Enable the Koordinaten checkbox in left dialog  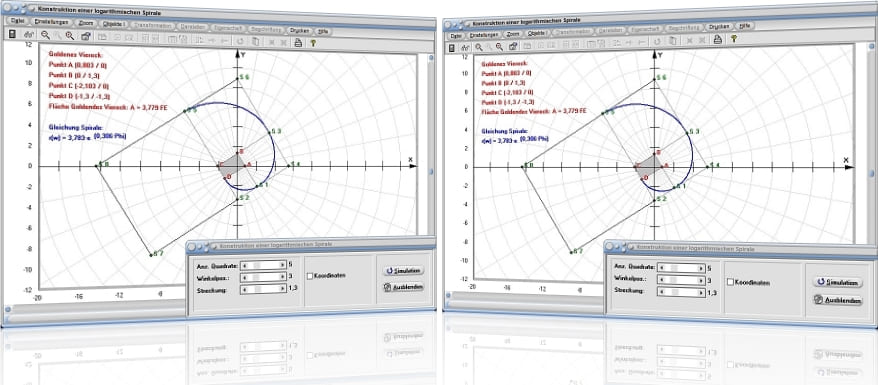tap(310, 275)
